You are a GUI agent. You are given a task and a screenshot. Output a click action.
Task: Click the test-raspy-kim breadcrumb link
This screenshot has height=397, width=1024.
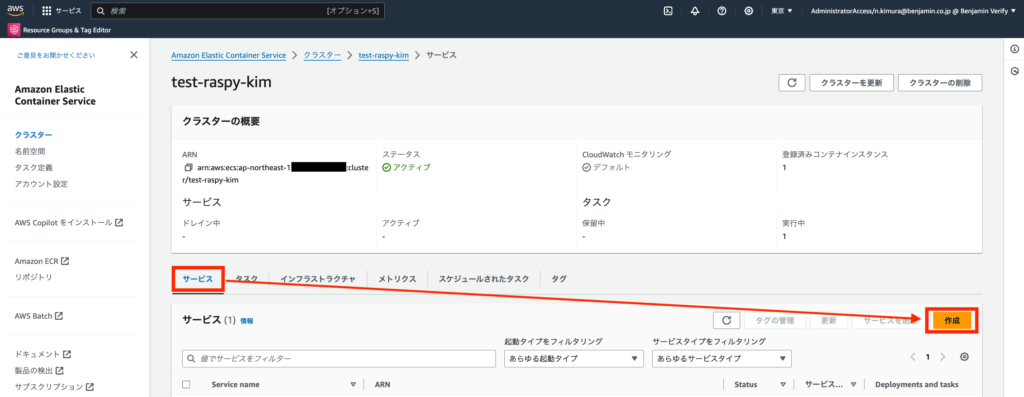click(384, 56)
